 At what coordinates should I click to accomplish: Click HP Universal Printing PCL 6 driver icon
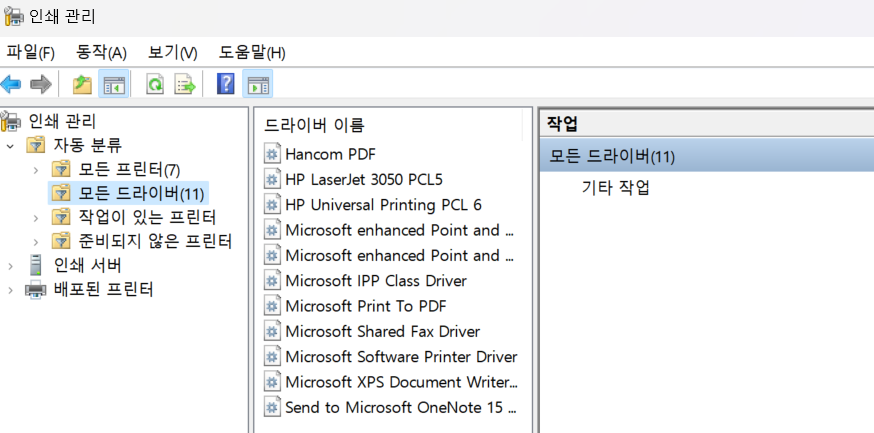271,205
